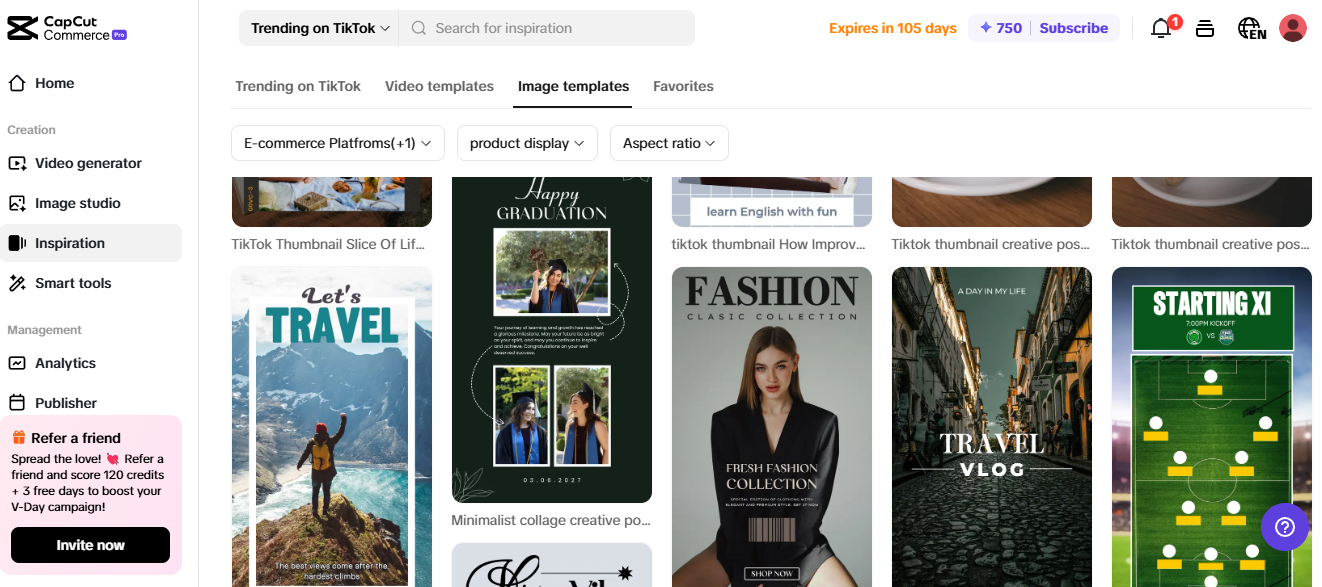Open Home in the sidebar
Screen dimensions: 1322x587
point(91,83)
